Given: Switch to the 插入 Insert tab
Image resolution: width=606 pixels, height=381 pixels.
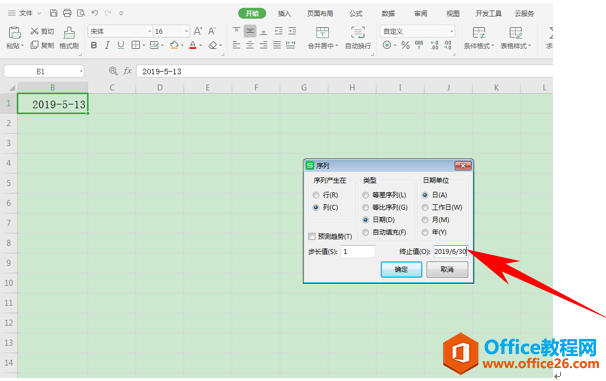Looking at the screenshot, I should coord(284,14).
